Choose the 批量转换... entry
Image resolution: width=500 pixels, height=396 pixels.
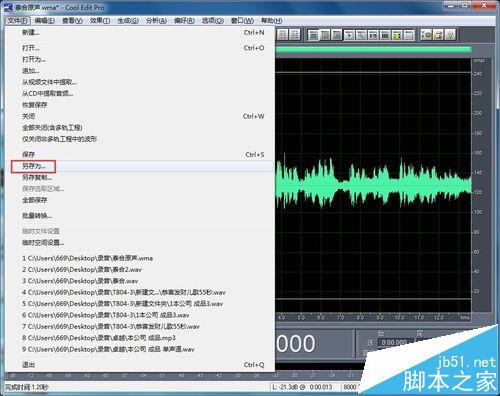pos(140,216)
